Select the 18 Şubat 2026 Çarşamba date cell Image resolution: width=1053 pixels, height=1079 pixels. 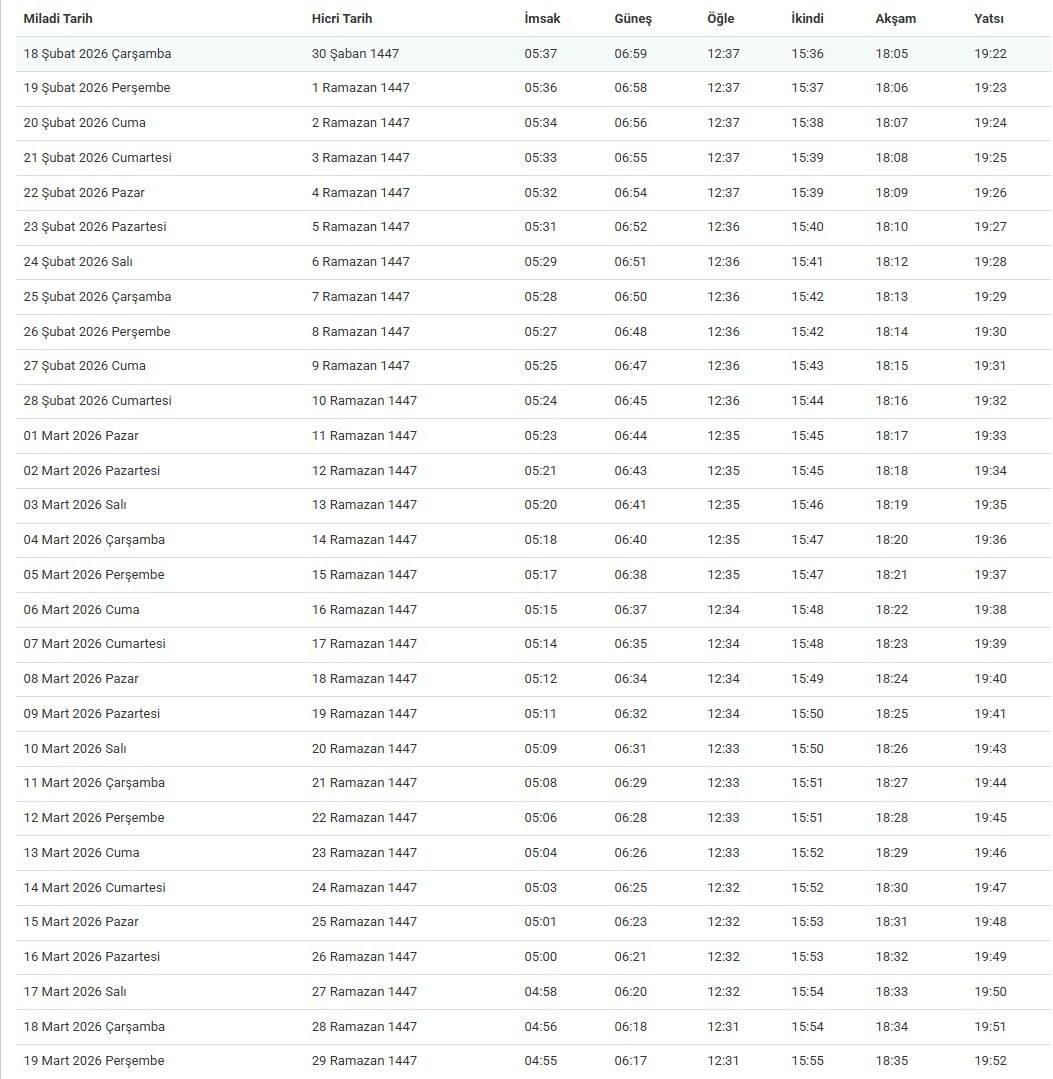(x=97, y=54)
